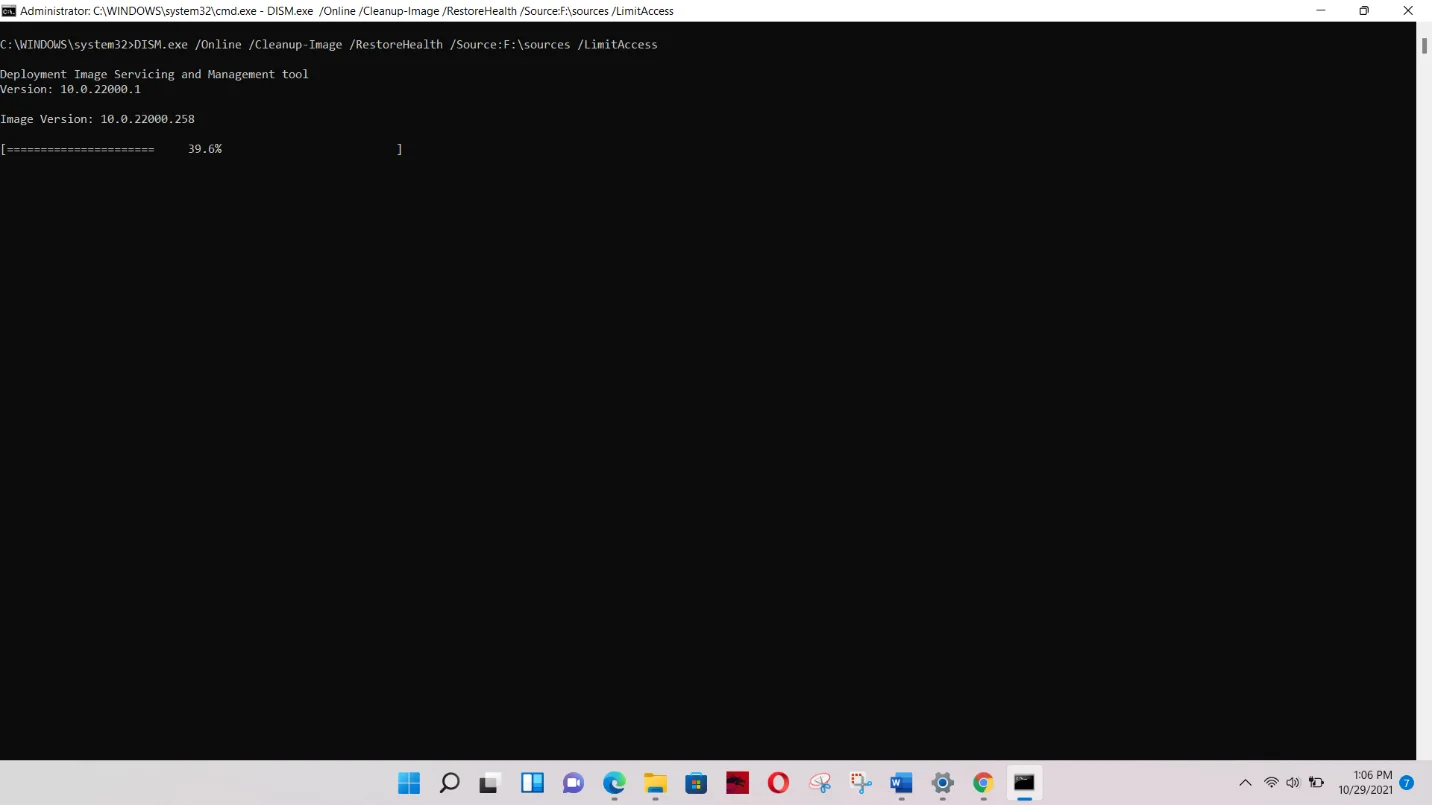1432x805 pixels.
Task: Open Task View on taskbar
Action: click(x=489, y=783)
